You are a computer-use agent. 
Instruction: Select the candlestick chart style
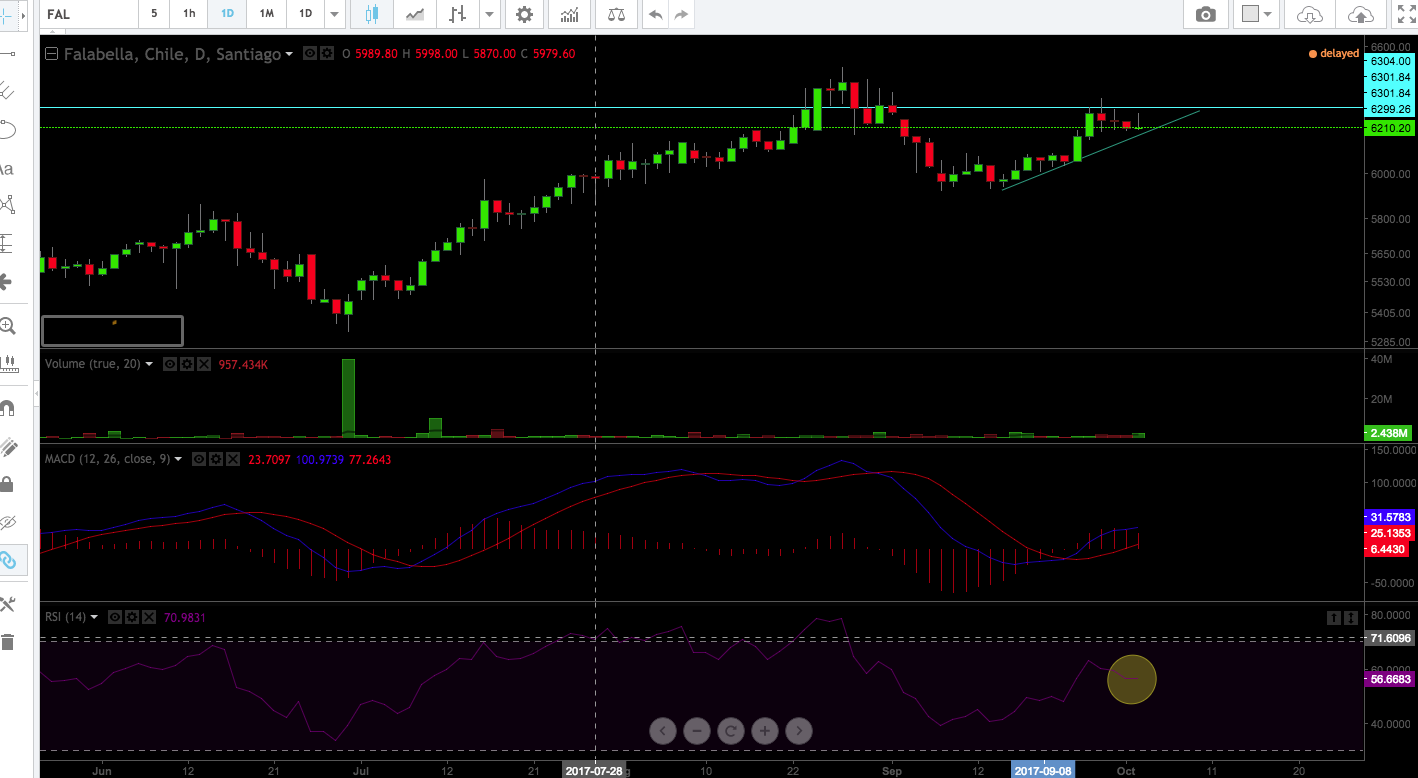[372, 14]
